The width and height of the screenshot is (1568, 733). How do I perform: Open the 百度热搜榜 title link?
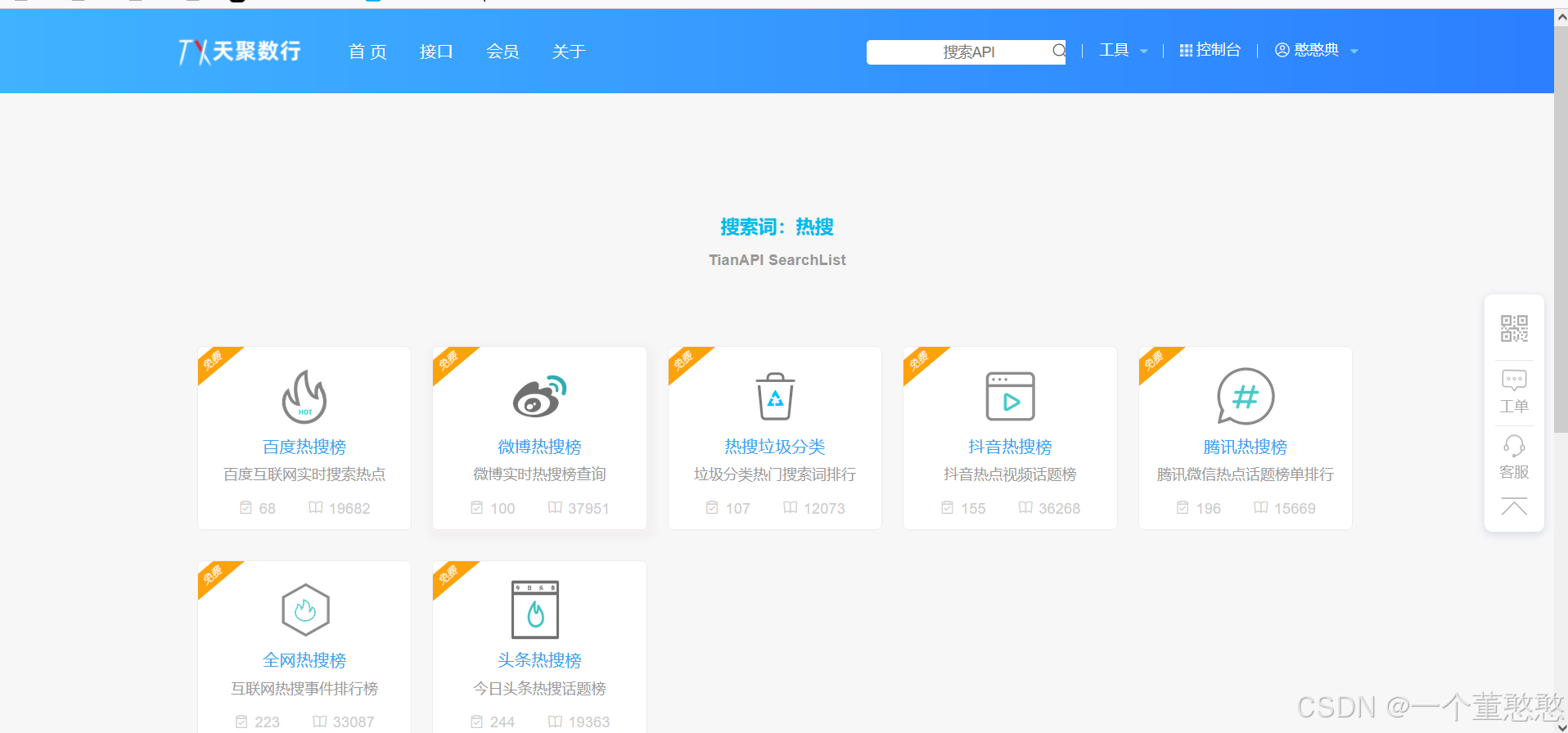304,447
